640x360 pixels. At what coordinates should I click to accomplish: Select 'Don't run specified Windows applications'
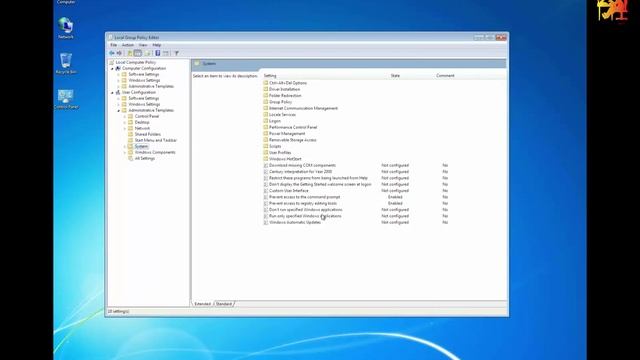[306, 210]
